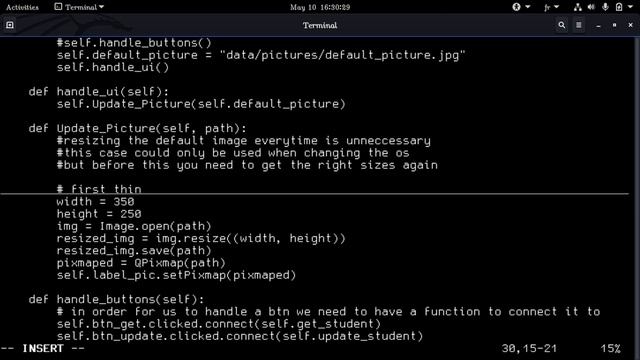Click comment '#but before this you need'
The width and height of the screenshot is (640, 360).
(x=247, y=165)
